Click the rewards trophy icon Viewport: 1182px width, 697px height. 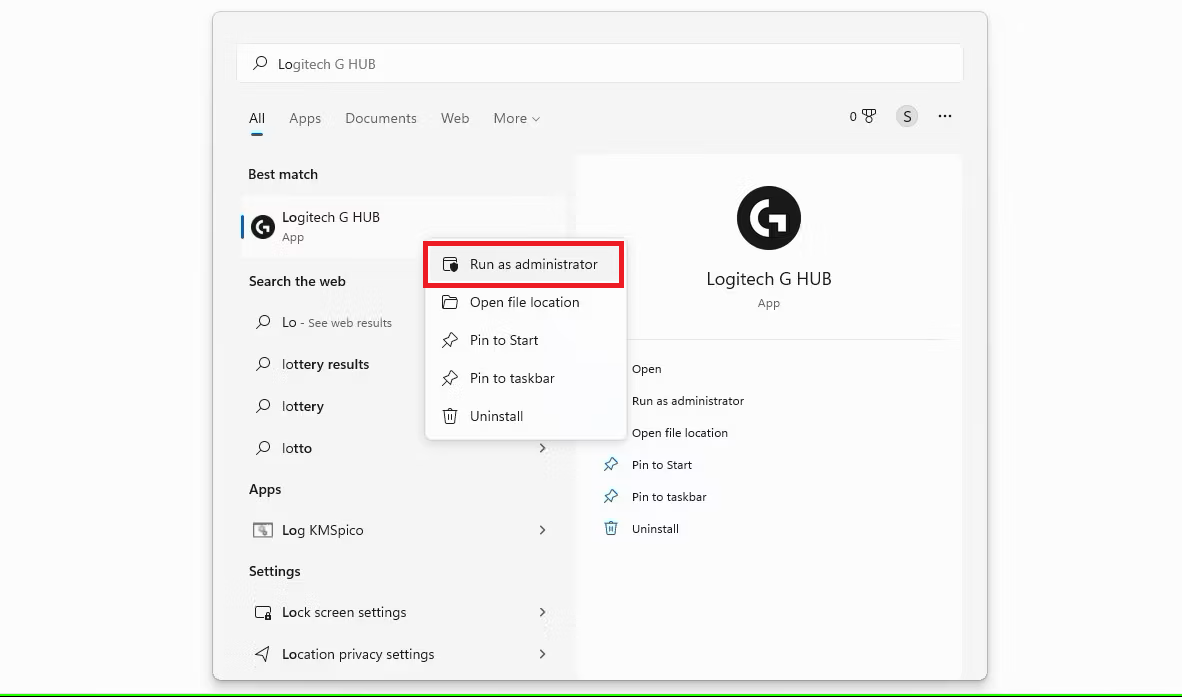(868, 117)
